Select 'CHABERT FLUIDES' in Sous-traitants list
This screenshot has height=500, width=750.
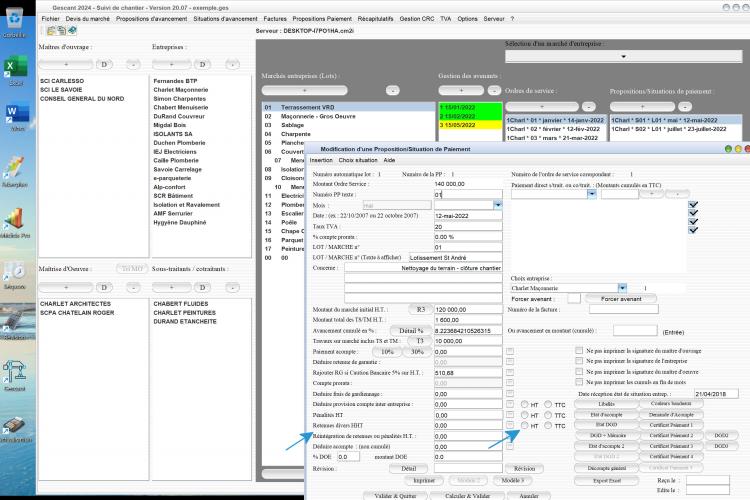click(181, 304)
